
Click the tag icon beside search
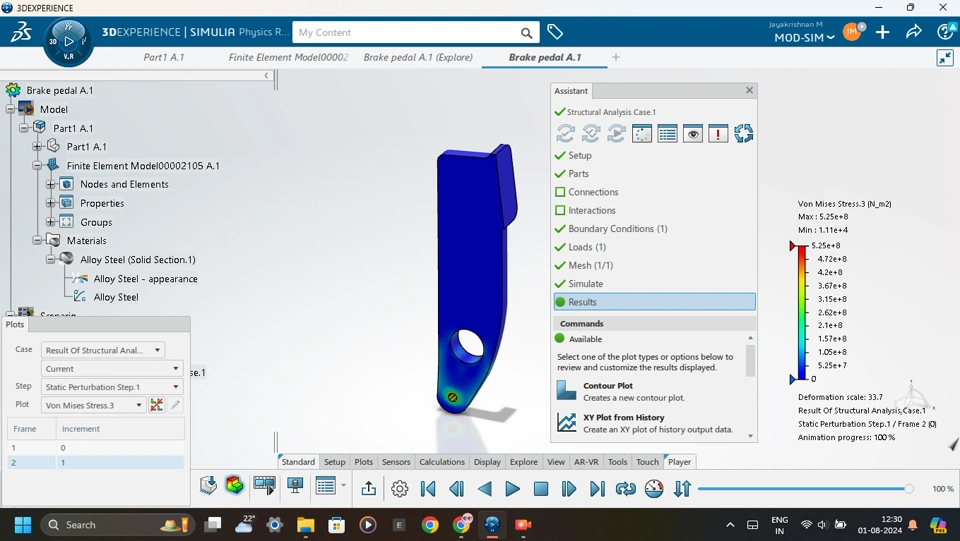555,32
